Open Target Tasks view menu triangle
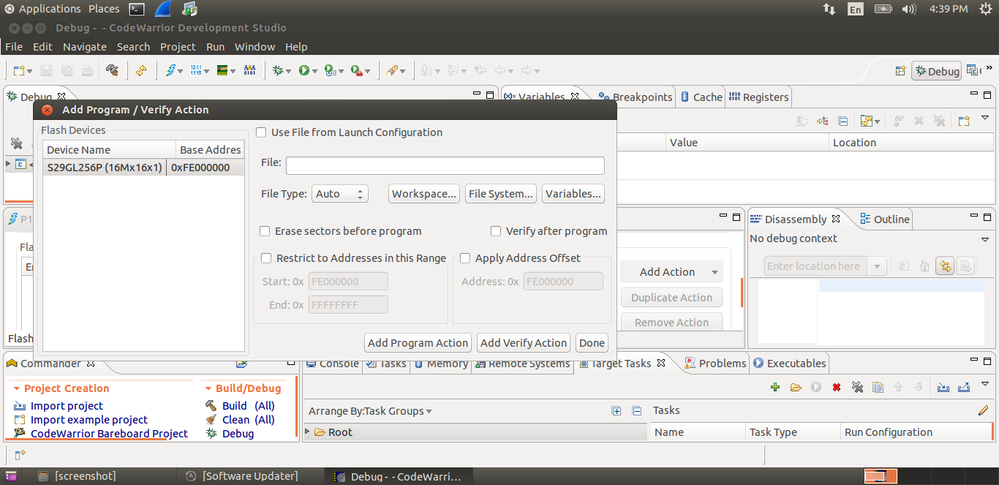999x485 pixels. pyautogui.click(x=986, y=384)
